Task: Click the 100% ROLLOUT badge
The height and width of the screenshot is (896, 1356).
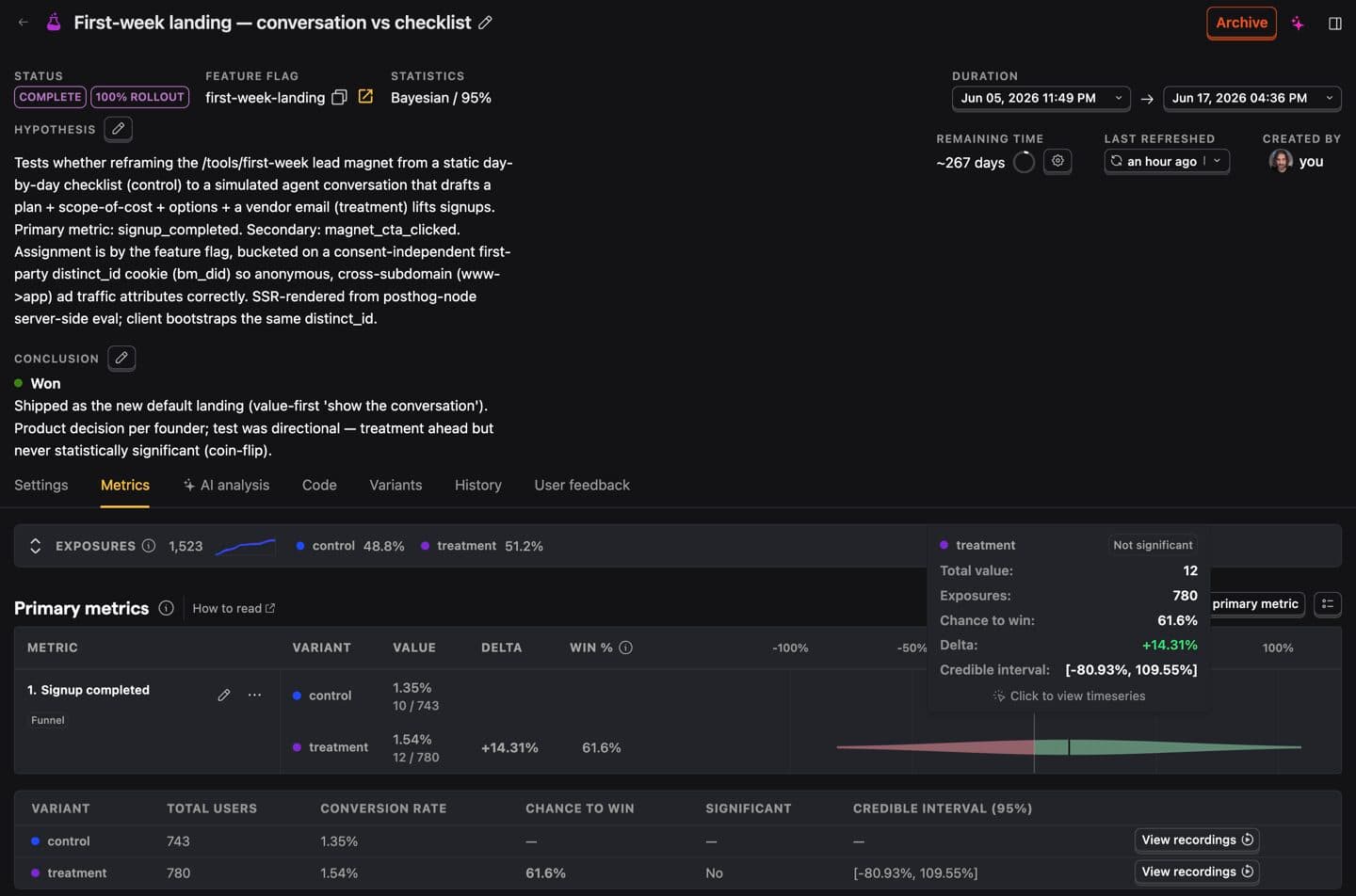Action: coord(139,97)
